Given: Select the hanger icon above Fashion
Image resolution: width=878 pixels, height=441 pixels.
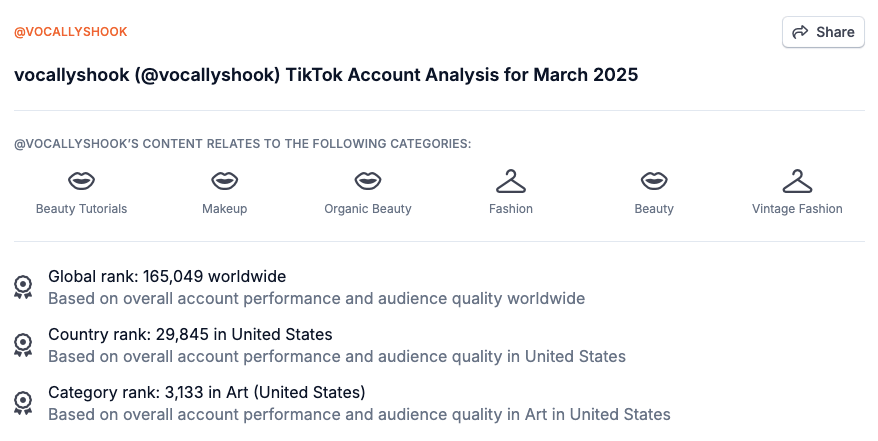Looking at the screenshot, I should [511, 181].
